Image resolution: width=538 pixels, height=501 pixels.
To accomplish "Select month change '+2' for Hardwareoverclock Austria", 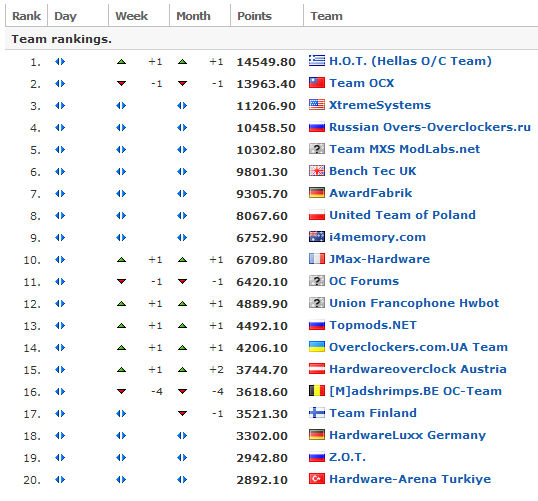I will 217,370.
